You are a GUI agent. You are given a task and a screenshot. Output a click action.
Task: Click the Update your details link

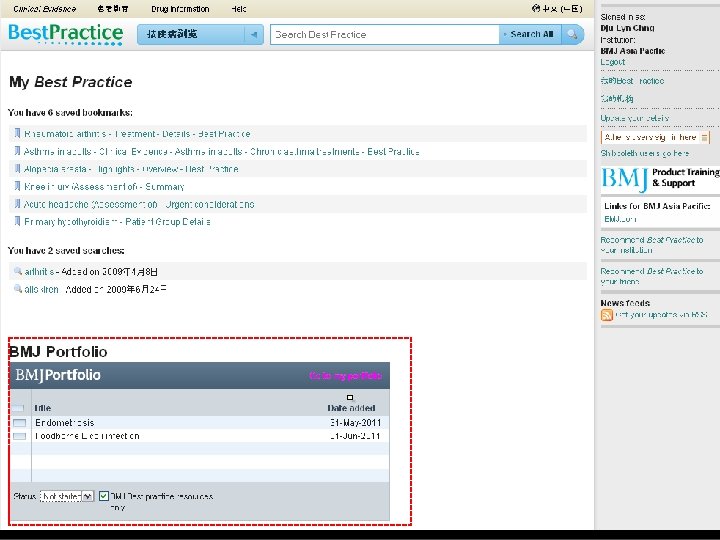click(x=635, y=118)
